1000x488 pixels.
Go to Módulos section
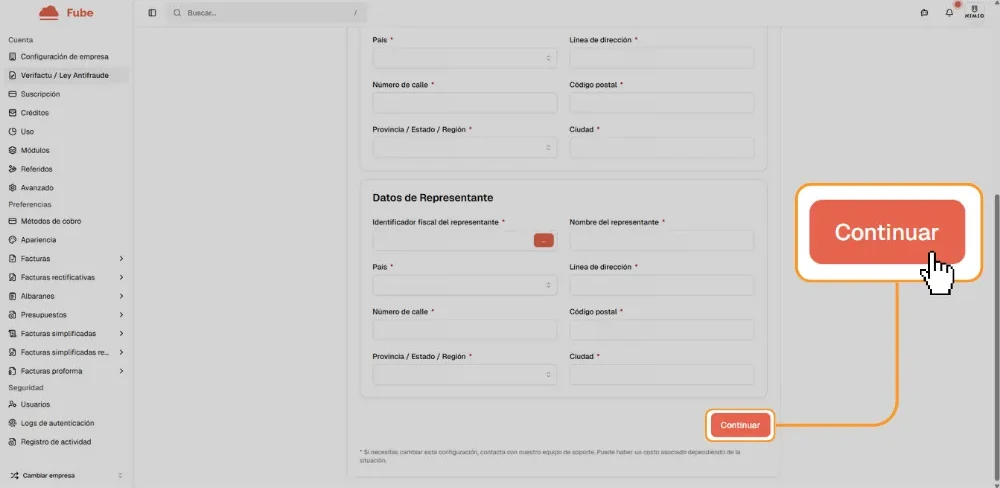pos(35,150)
